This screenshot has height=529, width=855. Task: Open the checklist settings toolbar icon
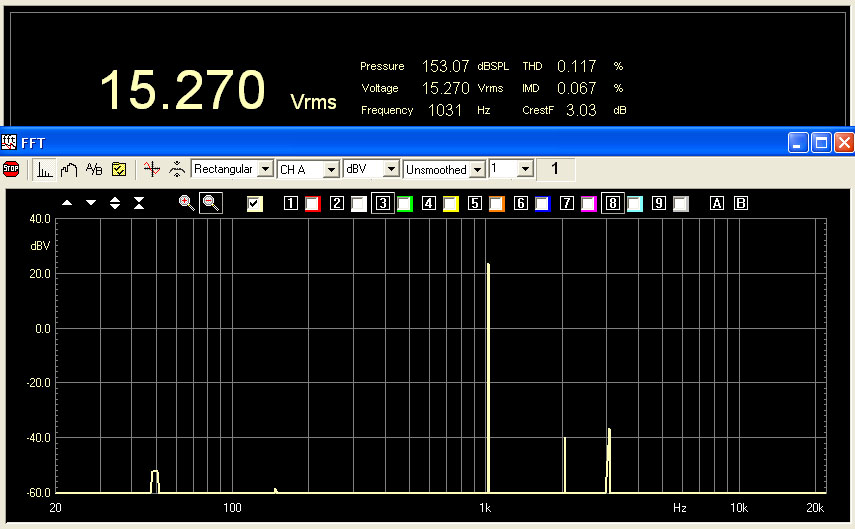point(118,169)
